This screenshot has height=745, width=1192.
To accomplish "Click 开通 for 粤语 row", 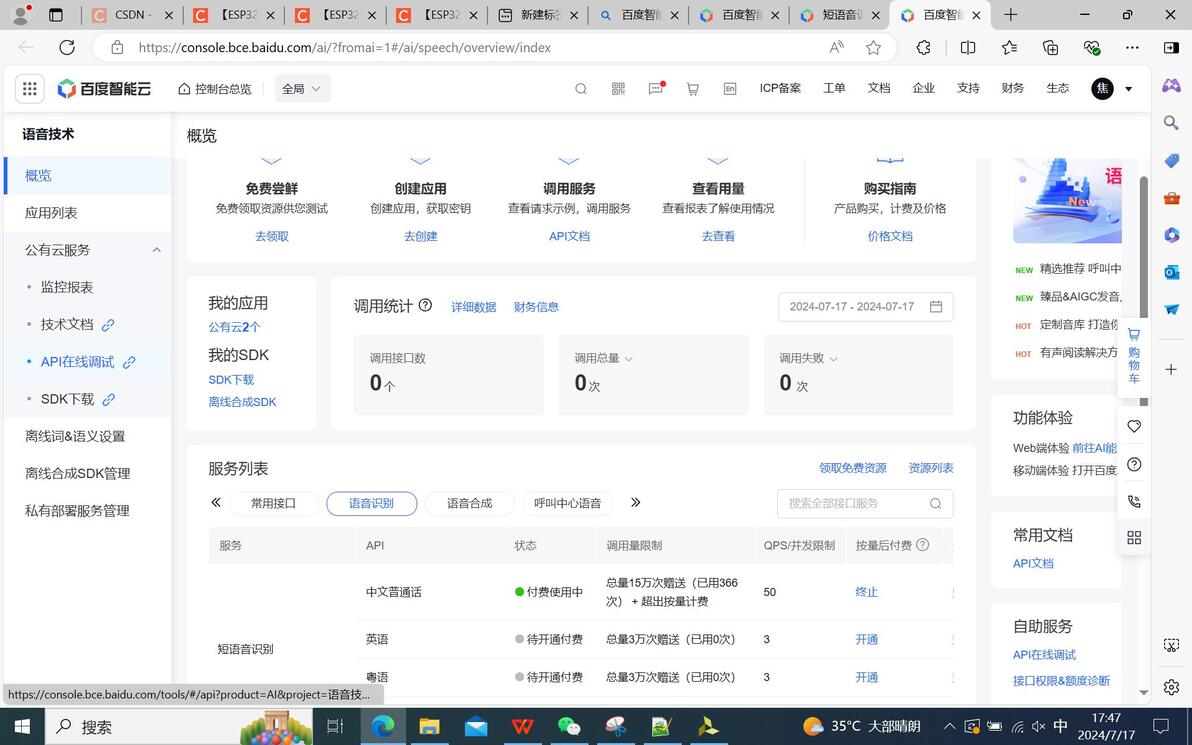I will coord(867,677).
